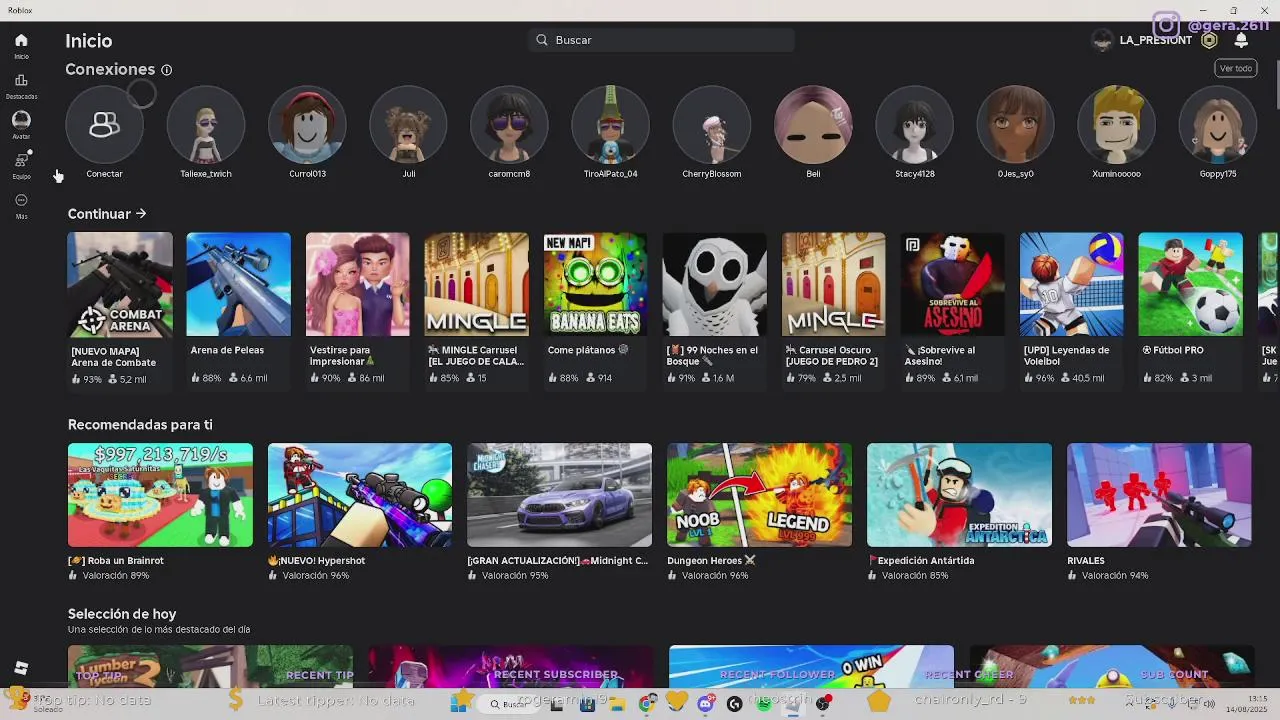Viewport: 1280px width, 720px height.
Task: Click the 40.5 mil player count
Action: (x=1081, y=379)
